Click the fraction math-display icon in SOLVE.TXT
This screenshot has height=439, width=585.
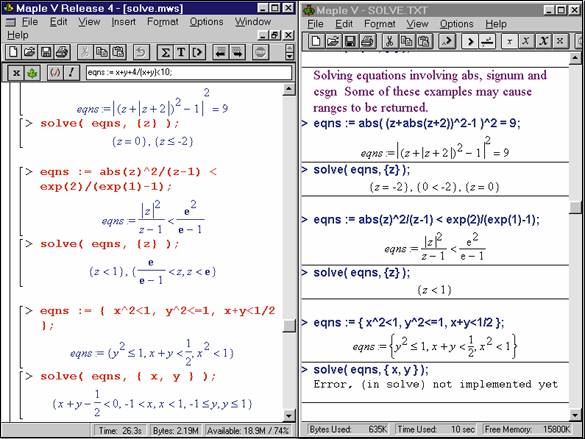click(x=487, y=41)
